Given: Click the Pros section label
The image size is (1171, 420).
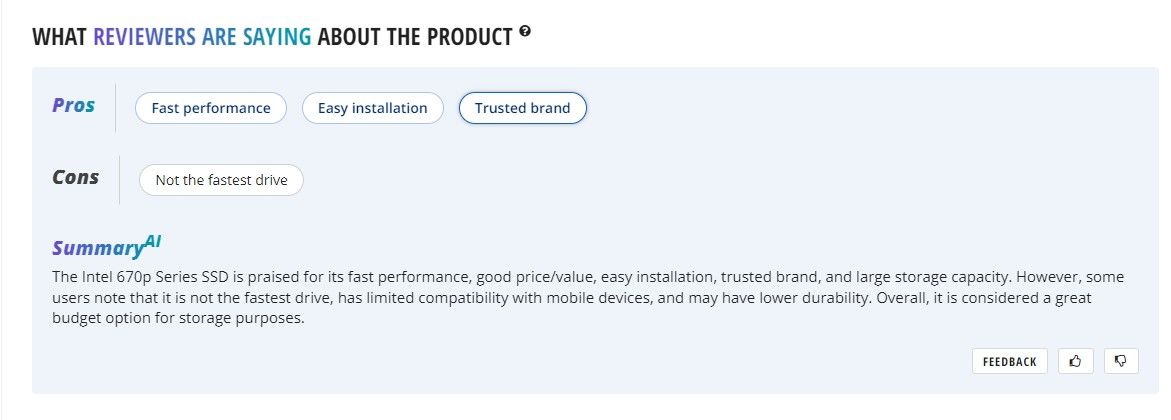Looking at the screenshot, I should pos(74,105).
